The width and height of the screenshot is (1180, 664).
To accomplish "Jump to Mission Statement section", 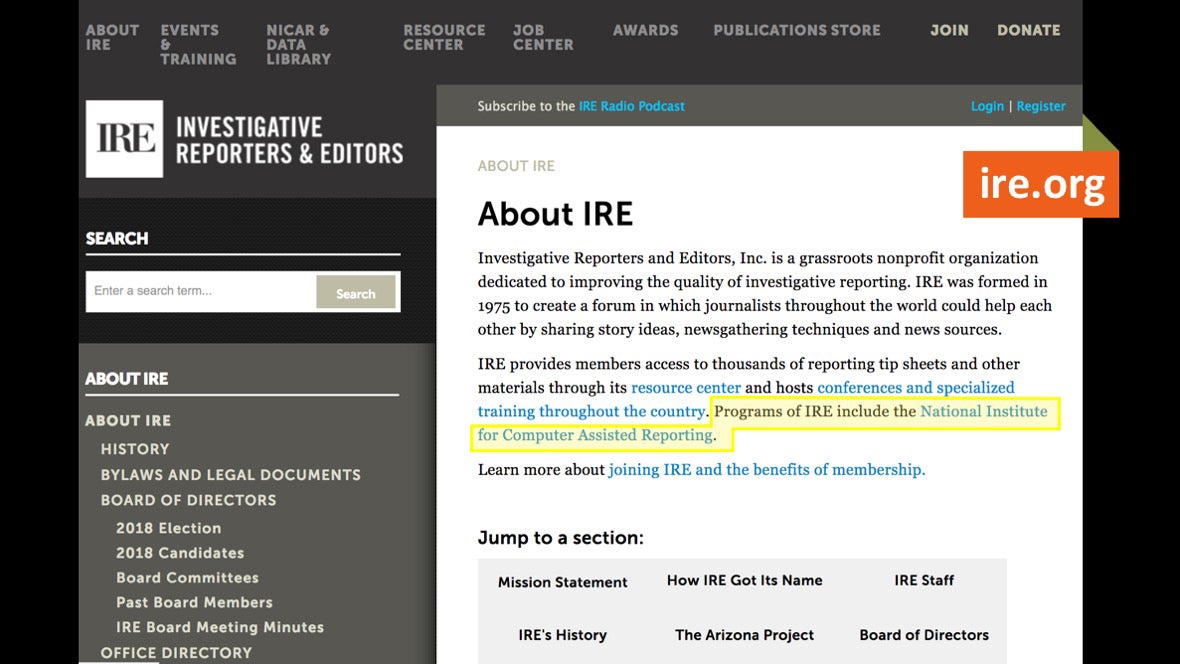I will pyautogui.click(x=562, y=582).
